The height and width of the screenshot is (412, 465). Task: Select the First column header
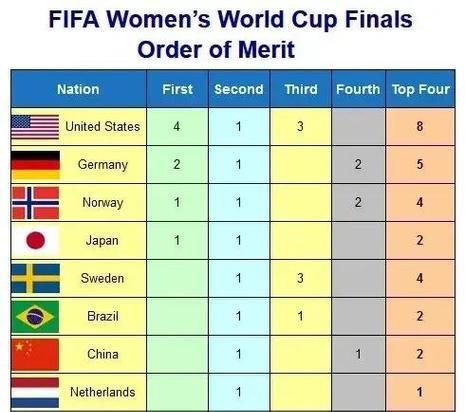[177, 89]
